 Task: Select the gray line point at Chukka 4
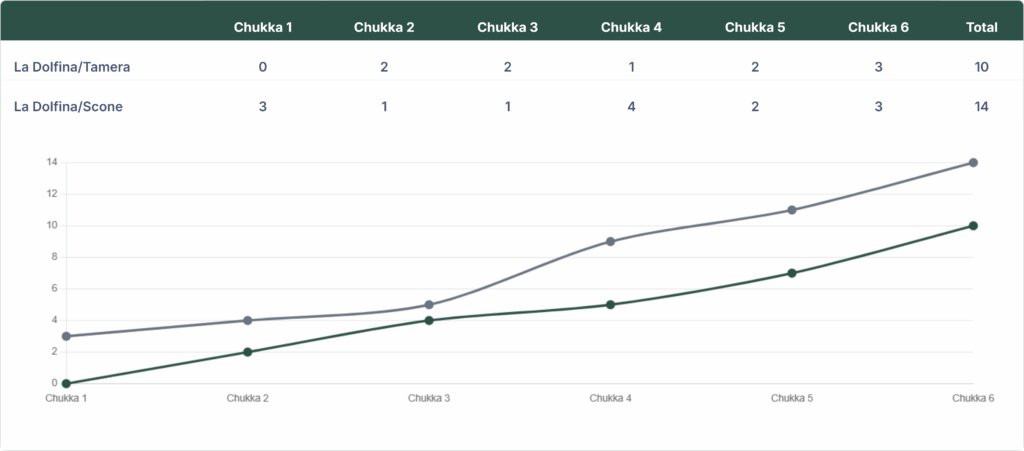coord(610,241)
